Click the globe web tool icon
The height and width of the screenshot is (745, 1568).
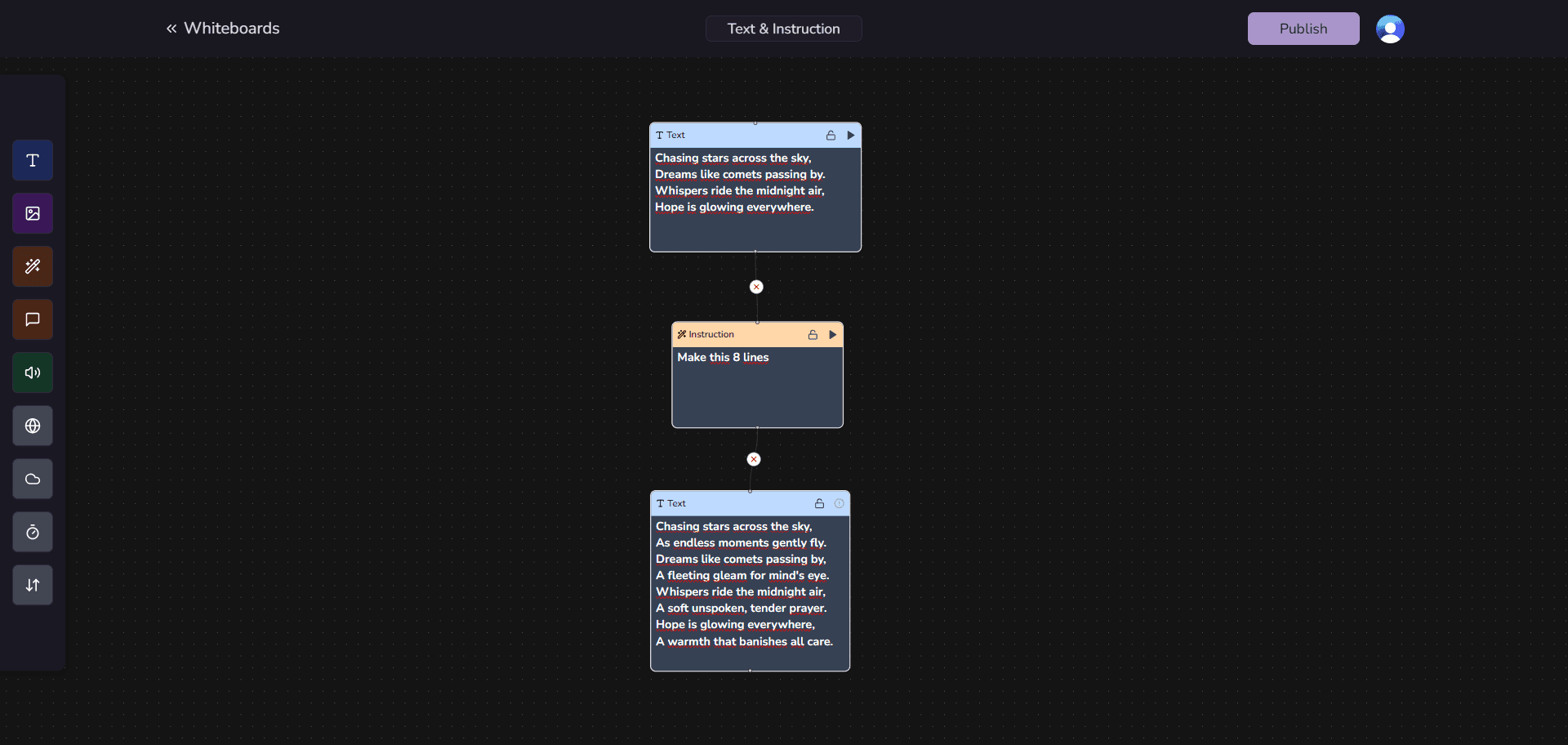coord(33,426)
